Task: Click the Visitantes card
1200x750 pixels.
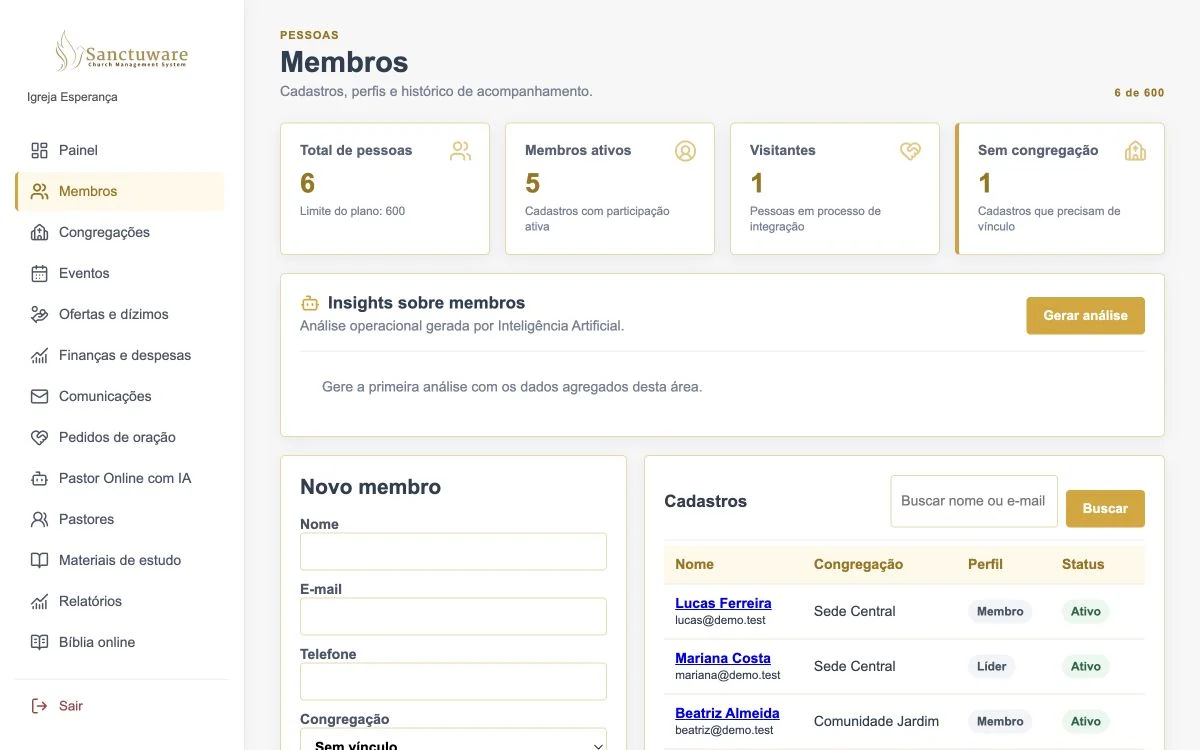Action: [x=835, y=189]
